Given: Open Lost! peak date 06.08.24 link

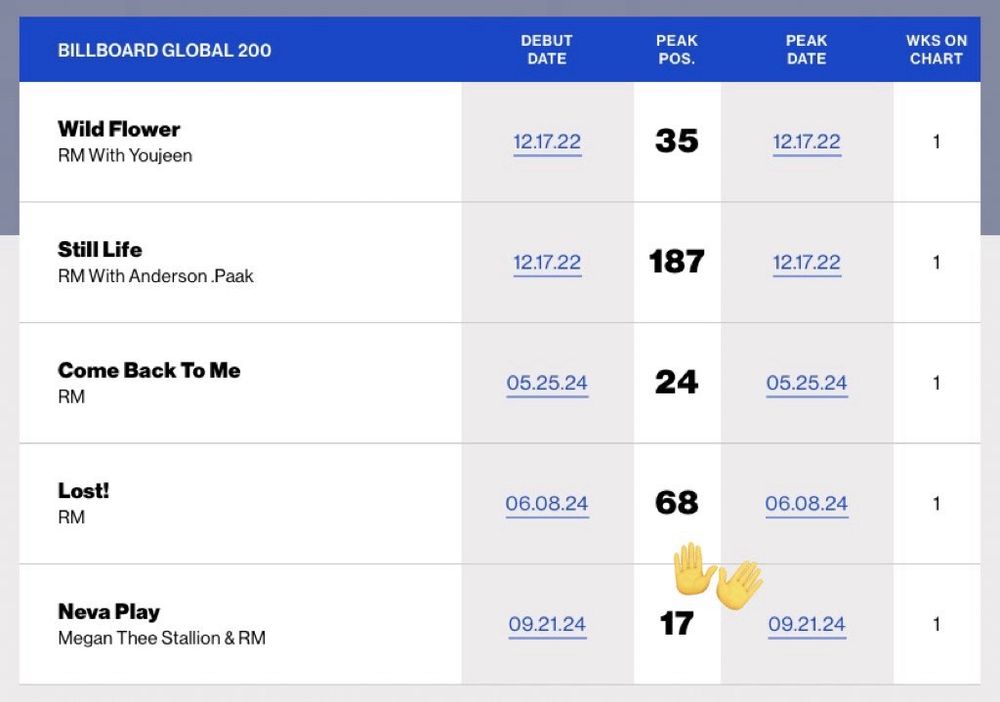Looking at the screenshot, I should [x=806, y=503].
